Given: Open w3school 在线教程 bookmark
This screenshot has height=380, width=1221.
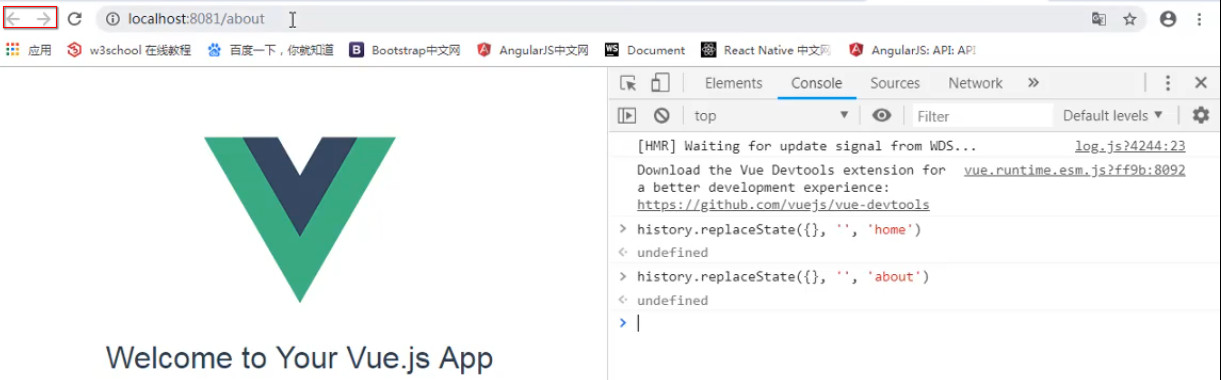Looking at the screenshot, I should [x=129, y=50].
